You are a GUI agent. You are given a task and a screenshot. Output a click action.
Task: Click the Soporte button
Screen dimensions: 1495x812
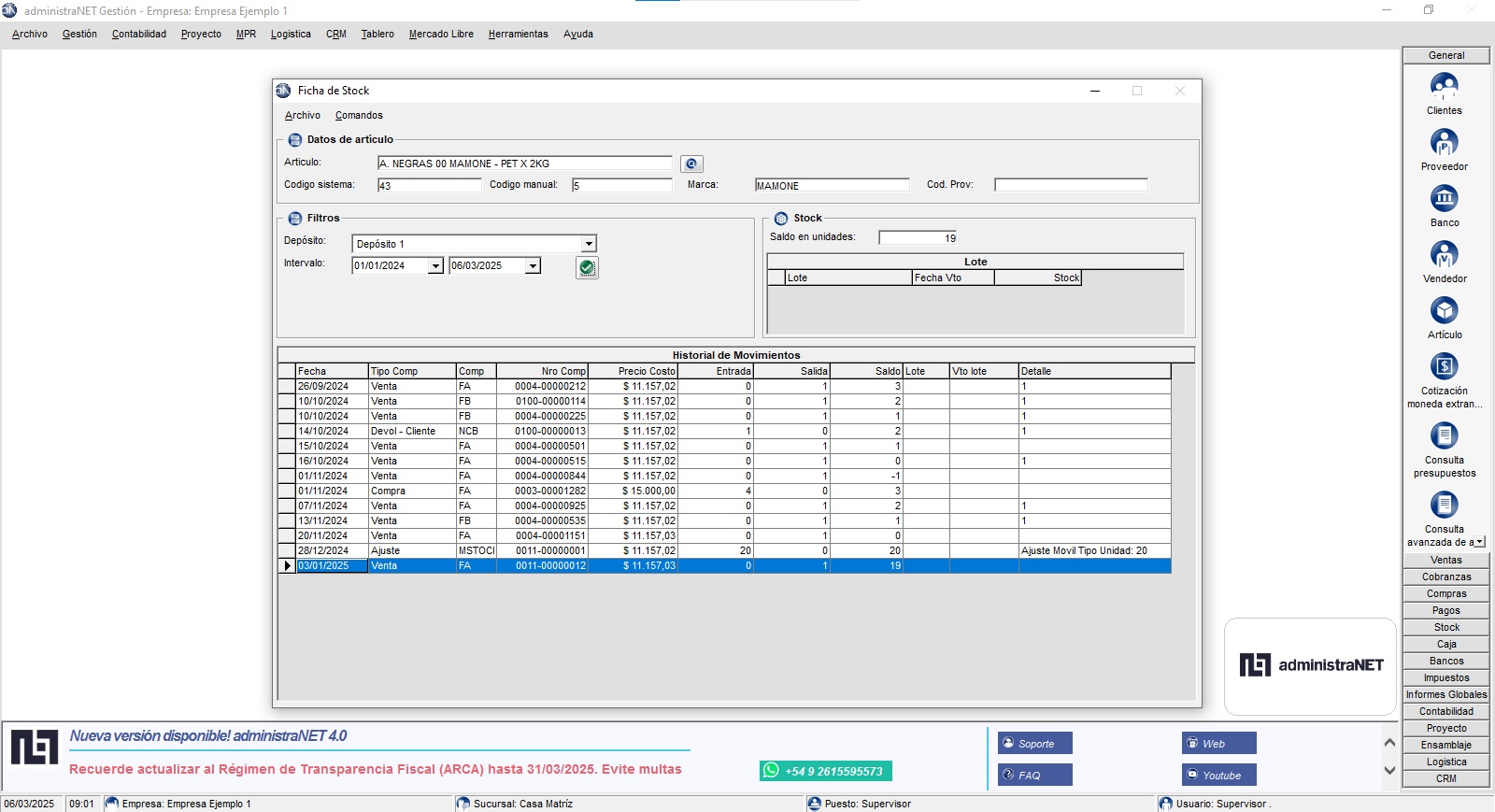pos(1035,743)
